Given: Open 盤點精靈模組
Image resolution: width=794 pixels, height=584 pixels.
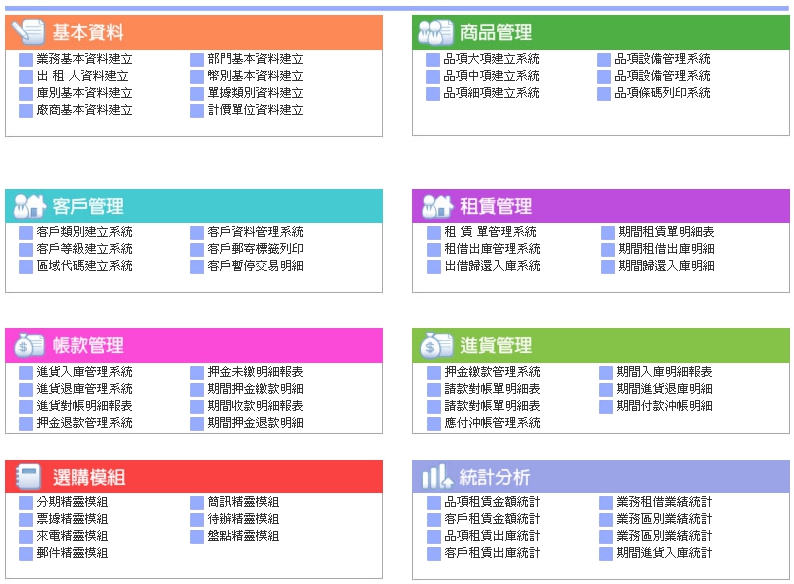Looking at the screenshot, I should (243, 536).
